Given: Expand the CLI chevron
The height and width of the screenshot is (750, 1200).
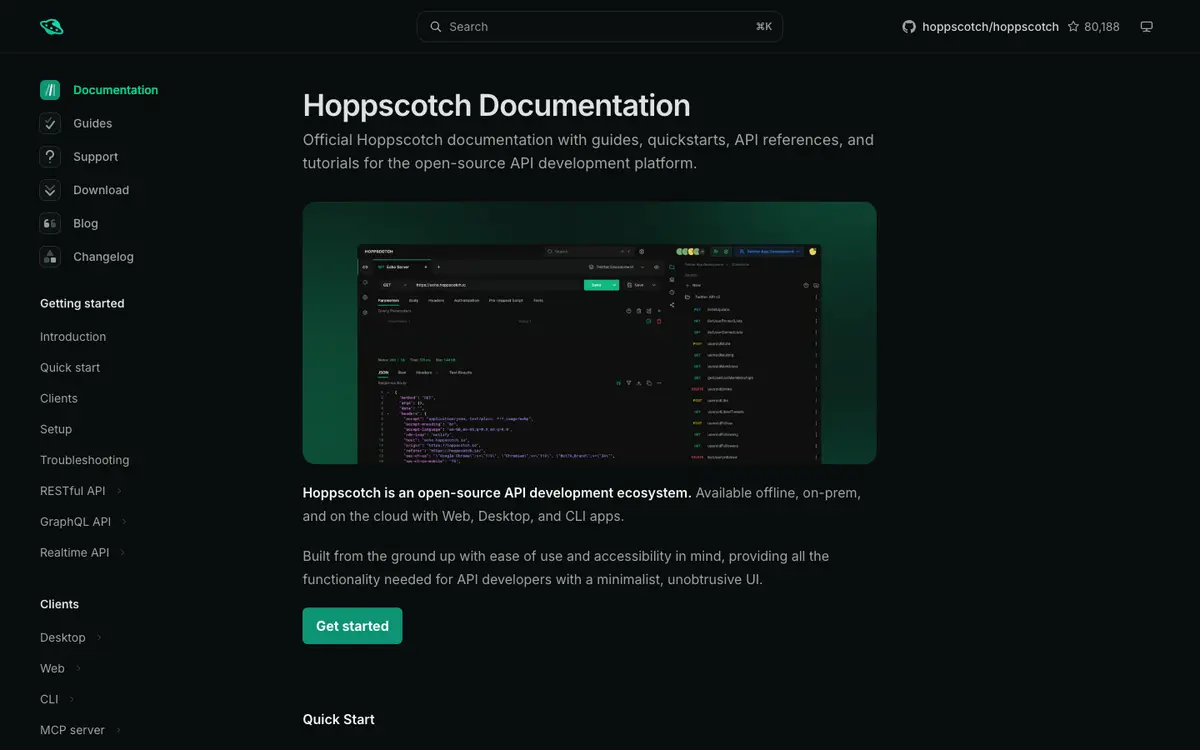Looking at the screenshot, I should [x=72, y=700].
